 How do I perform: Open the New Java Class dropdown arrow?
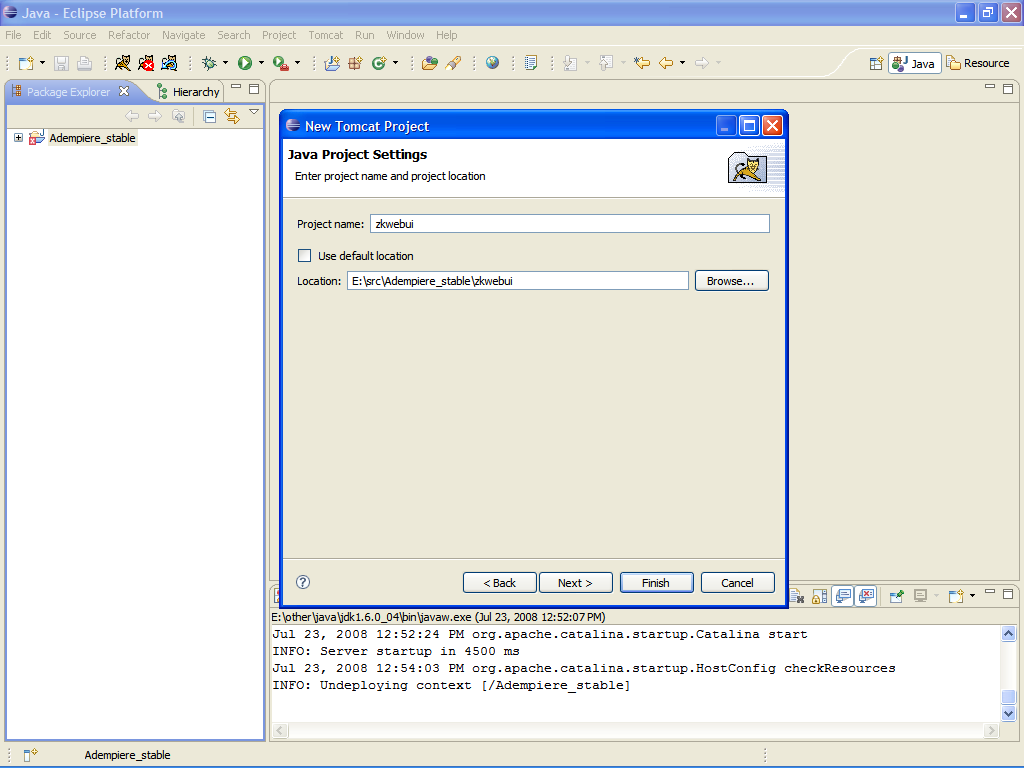(x=395, y=63)
